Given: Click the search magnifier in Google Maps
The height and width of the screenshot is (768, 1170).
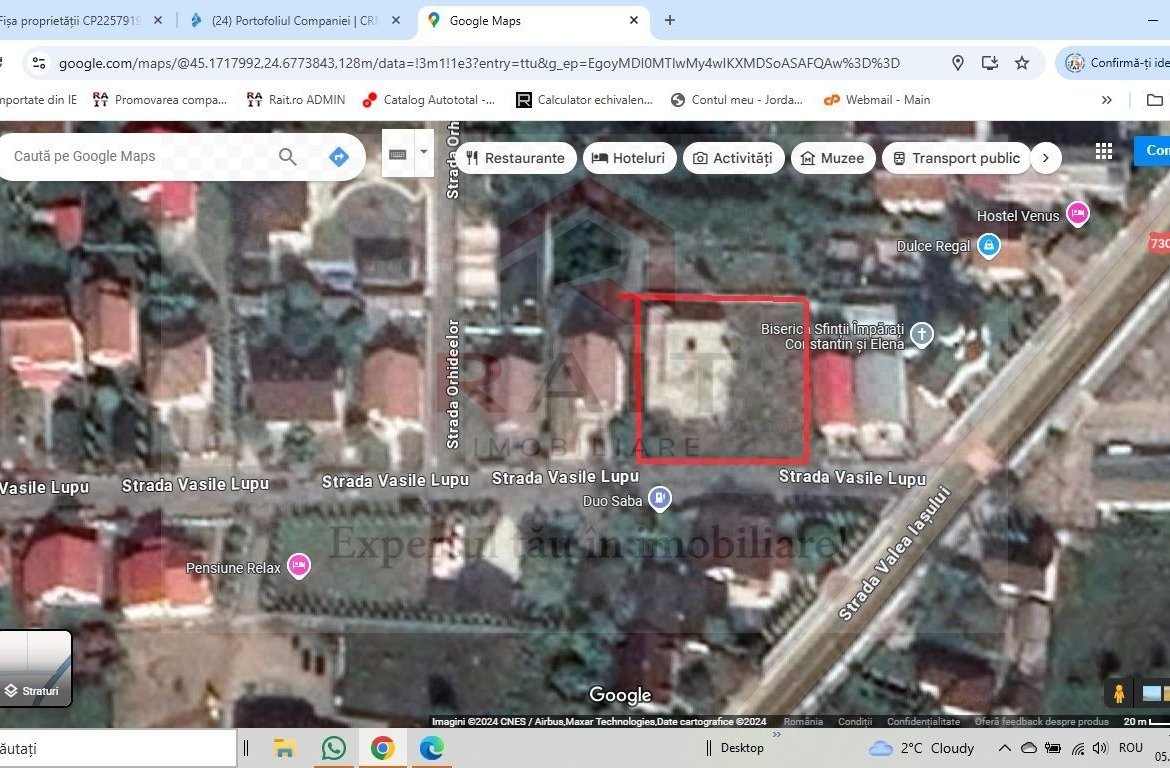Looking at the screenshot, I should coord(287,157).
